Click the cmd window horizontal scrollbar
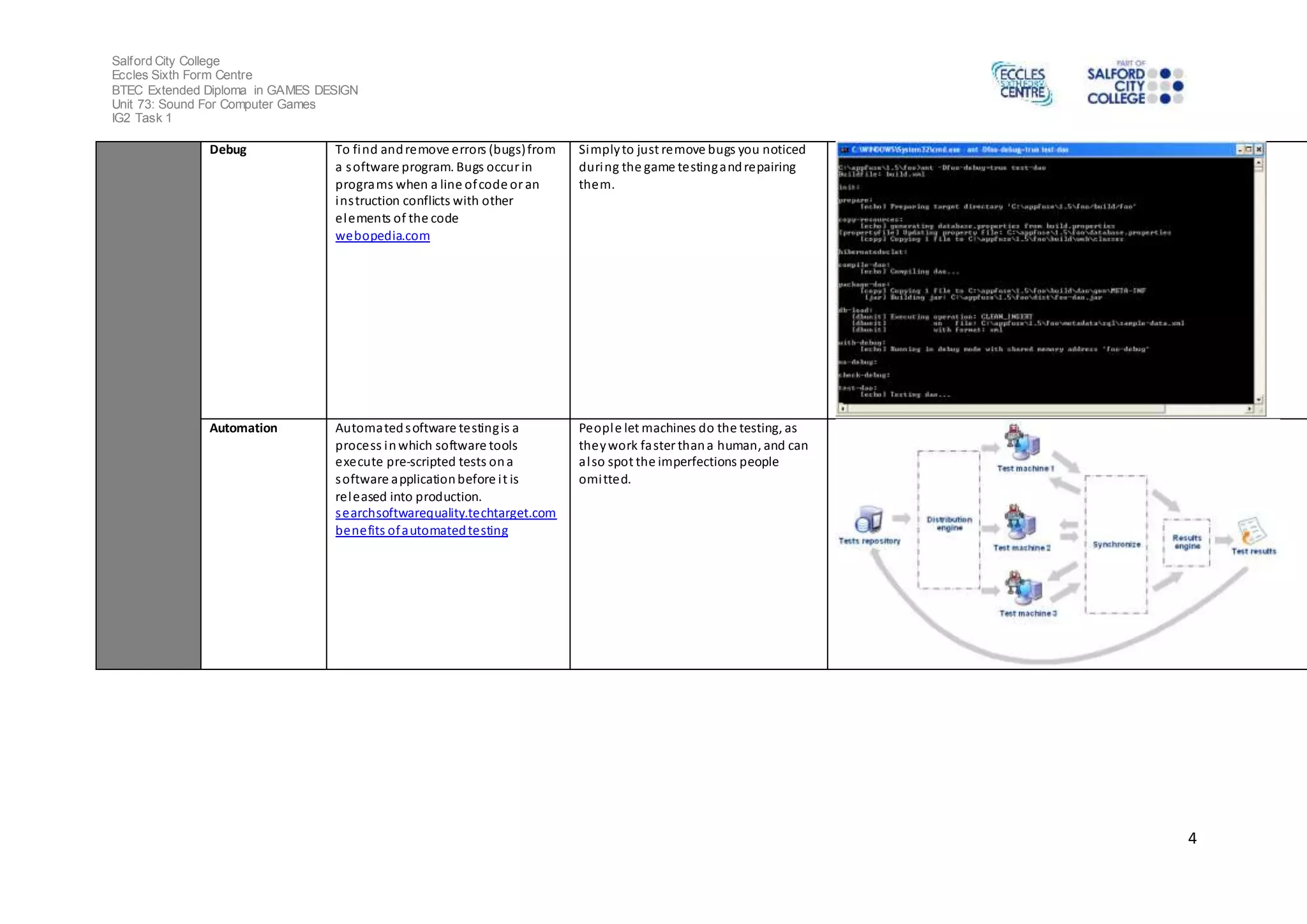 click(x=1047, y=409)
